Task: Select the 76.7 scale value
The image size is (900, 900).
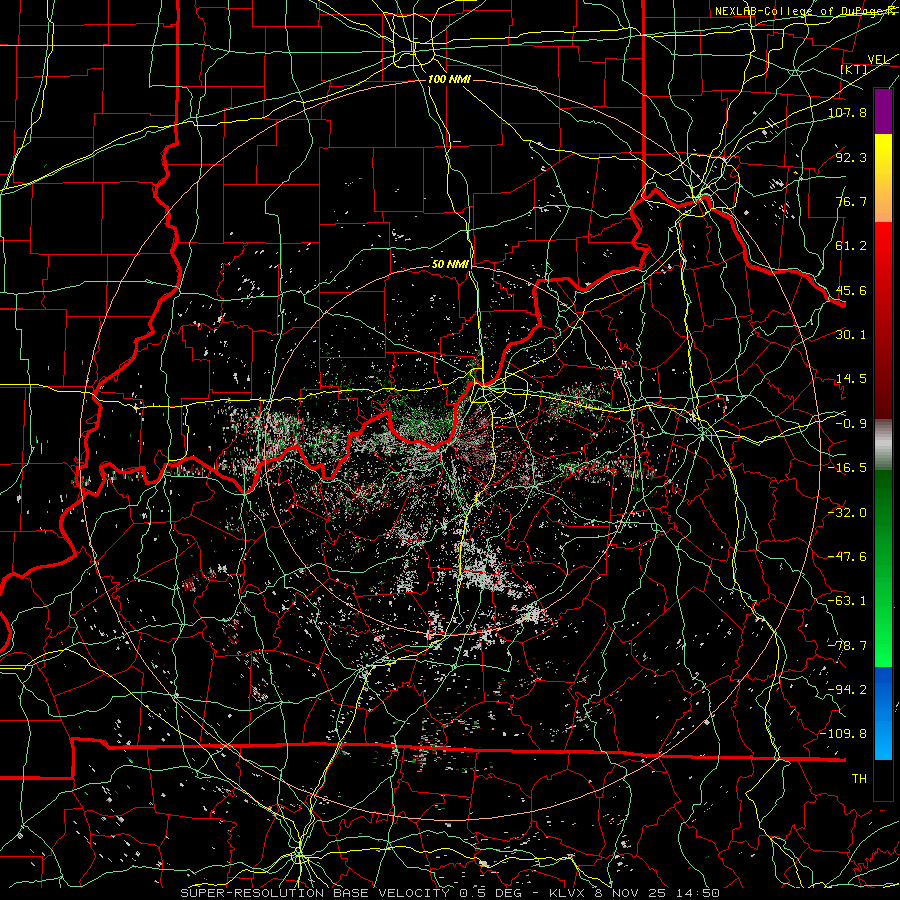Action: coord(851,201)
